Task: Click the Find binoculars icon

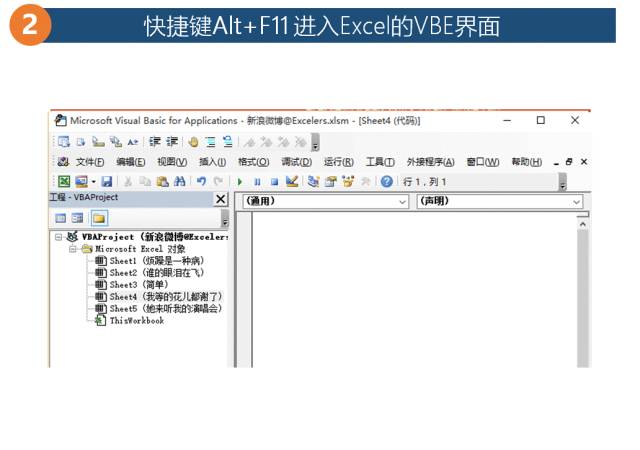Action: tap(180, 181)
